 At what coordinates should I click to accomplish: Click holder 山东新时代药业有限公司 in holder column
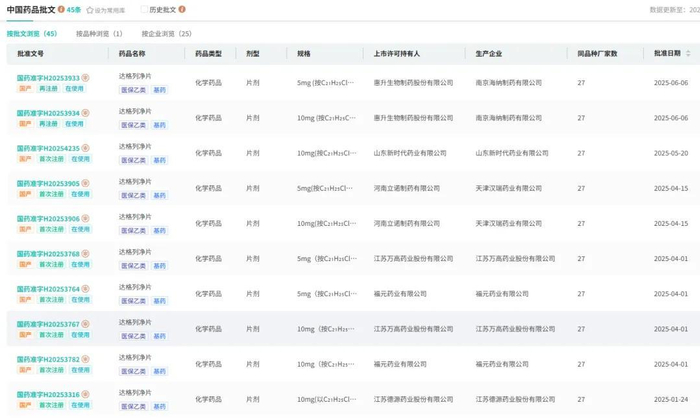pyautogui.click(x=410, y=153)
